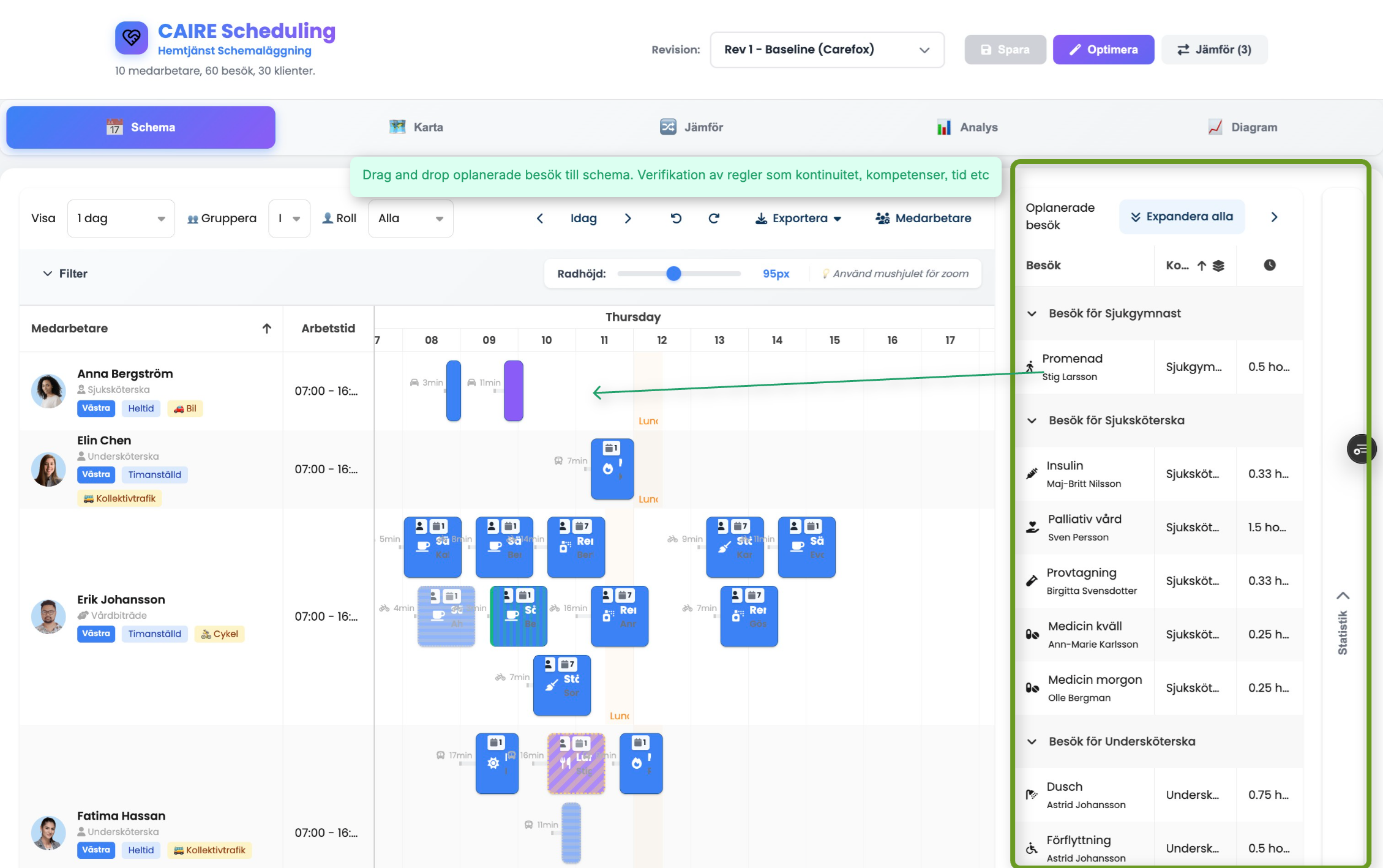Click the Optimera button
The width and height of the screenshot is (1383, 868).
pos(1103,50)
